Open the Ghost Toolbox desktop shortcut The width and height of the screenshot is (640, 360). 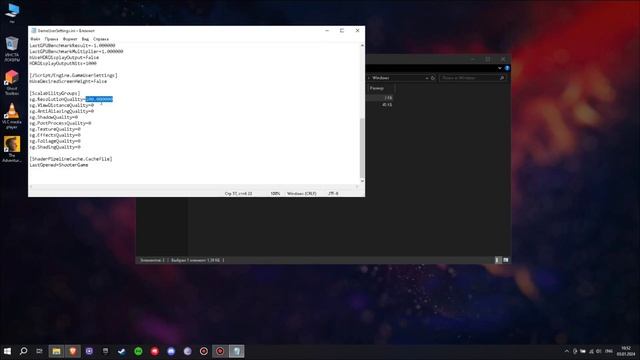[x=12, y=82]
